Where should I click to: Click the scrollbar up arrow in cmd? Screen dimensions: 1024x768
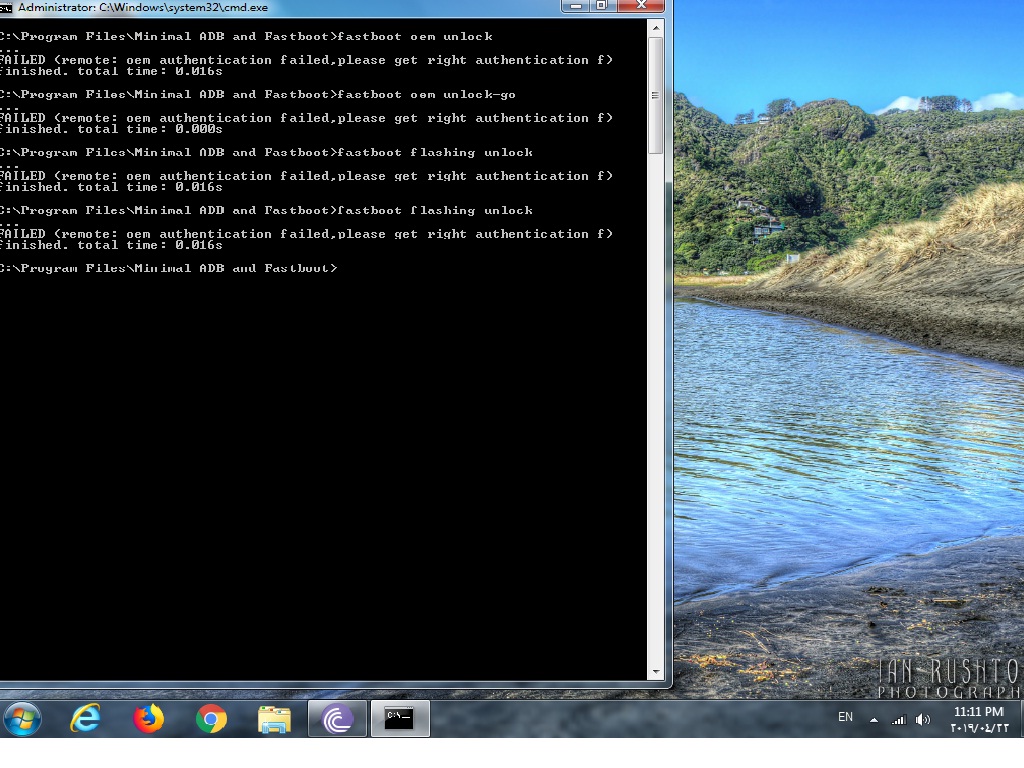coord(656,28)
